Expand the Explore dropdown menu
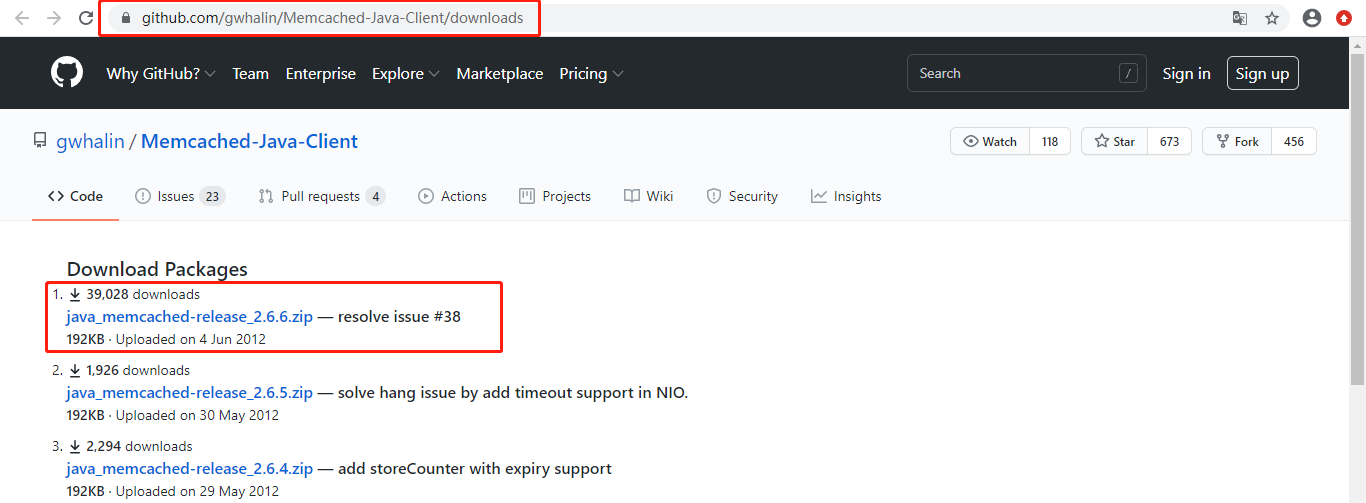Image resolution: width=1366 pixels, height=503 pixels. point(405,73)
